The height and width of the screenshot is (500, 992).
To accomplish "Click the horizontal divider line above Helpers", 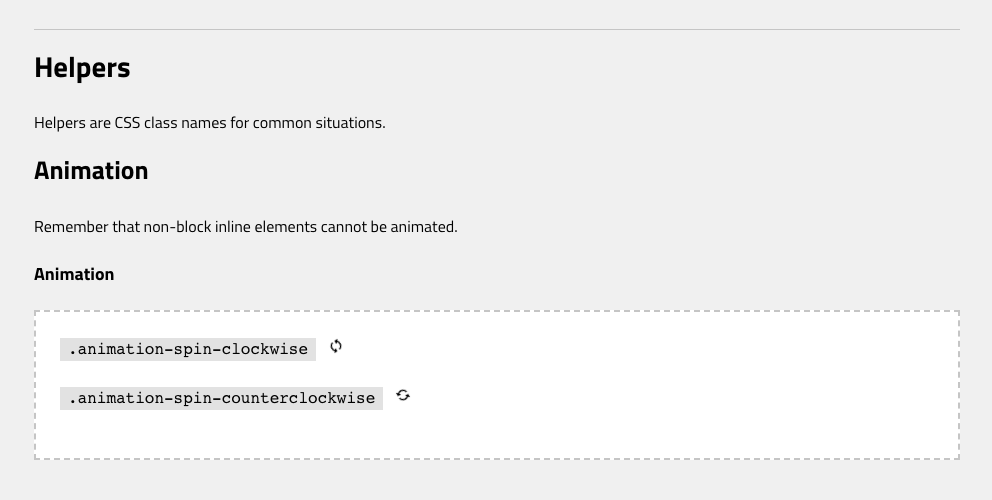I will click(x=497, y=29).
